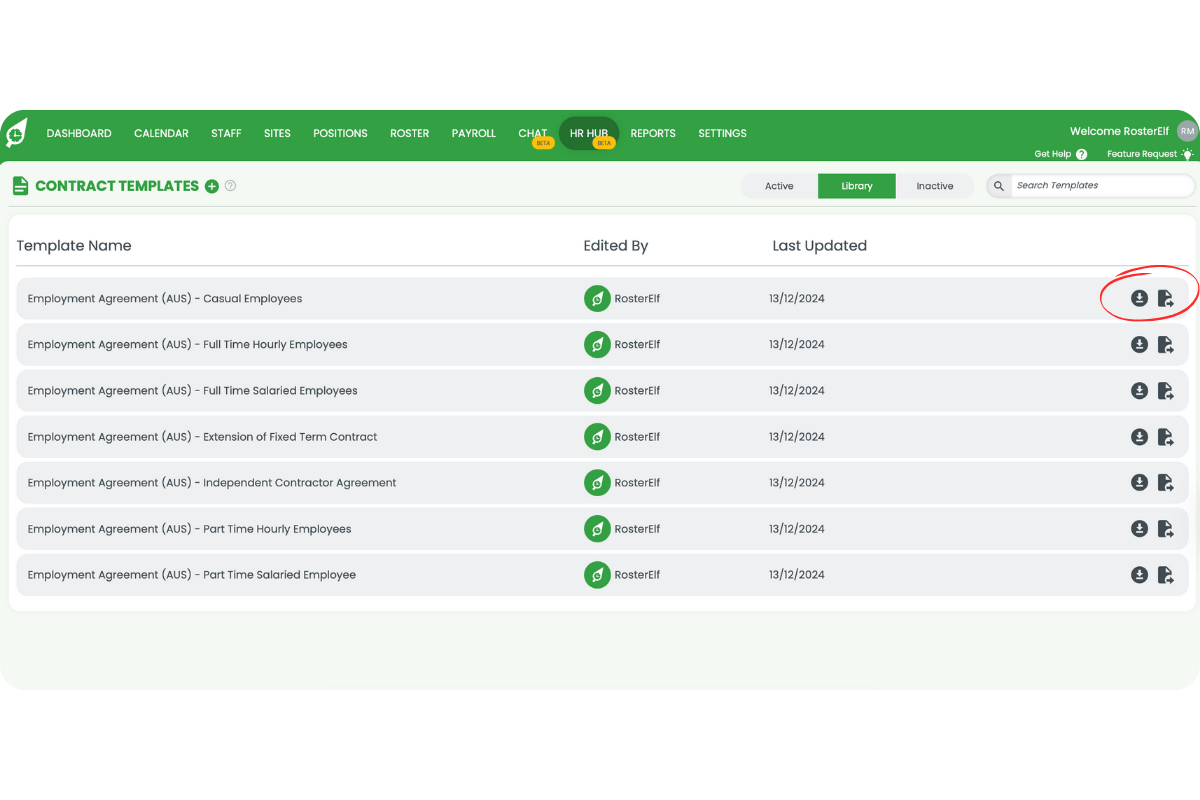Screen dimensions: 1200x800
Task: Download the Casual Employees contract template
Action: coord(1139,298)
